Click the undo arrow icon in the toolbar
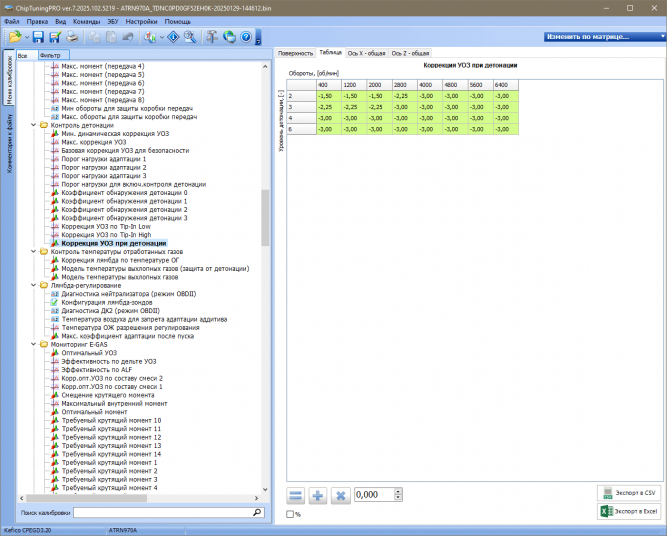This screenshot has width=667, height=536. coord(128,37)
